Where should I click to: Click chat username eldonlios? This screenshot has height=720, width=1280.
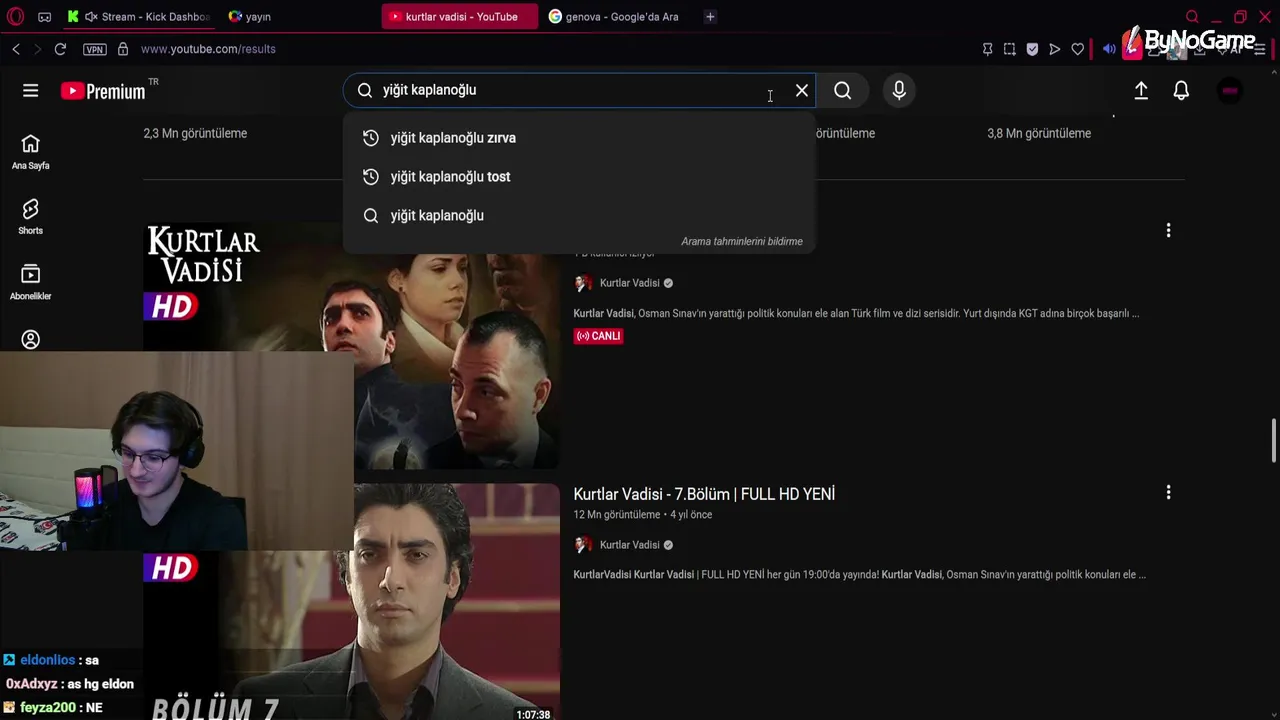point(48,660)
